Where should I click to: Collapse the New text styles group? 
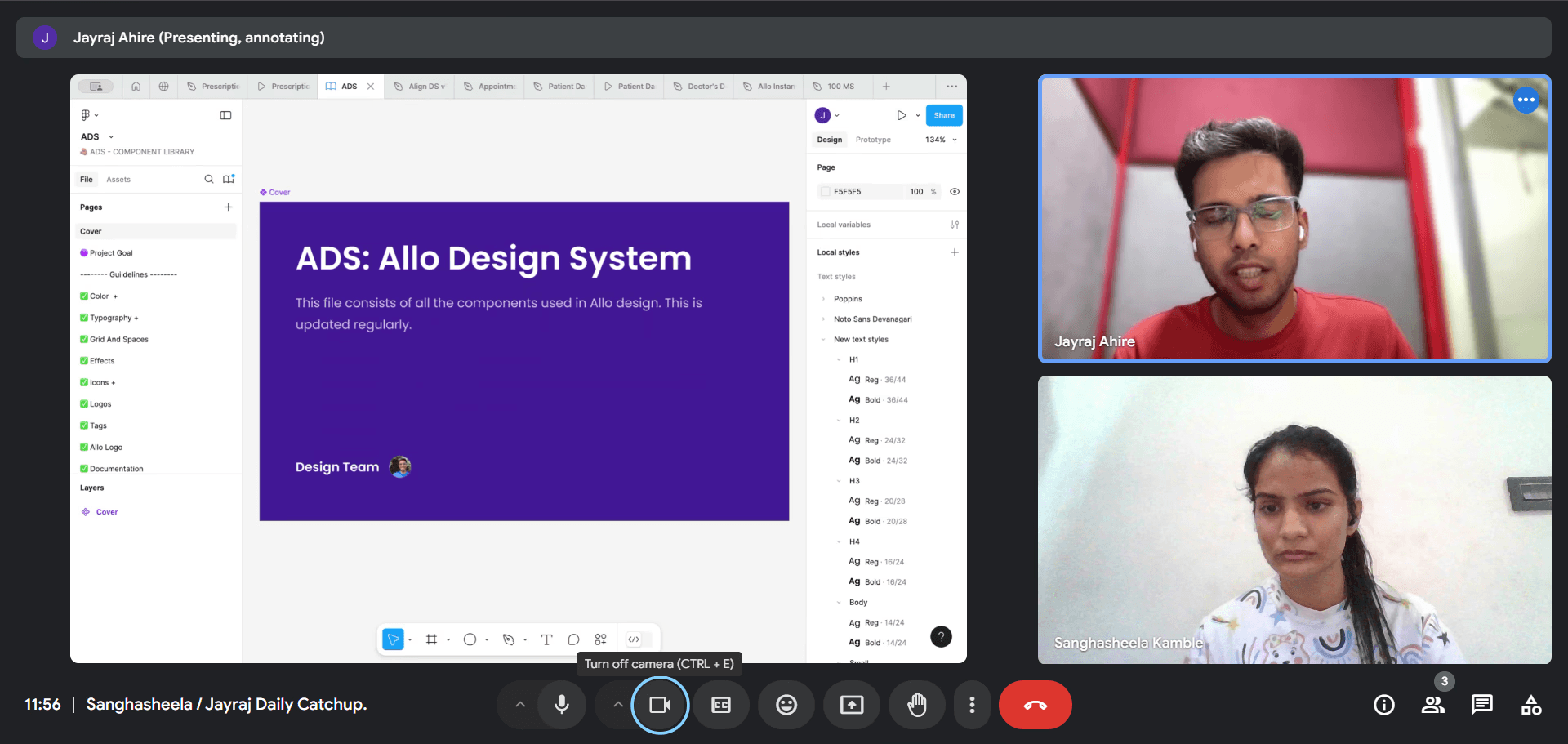pos(823,340)
